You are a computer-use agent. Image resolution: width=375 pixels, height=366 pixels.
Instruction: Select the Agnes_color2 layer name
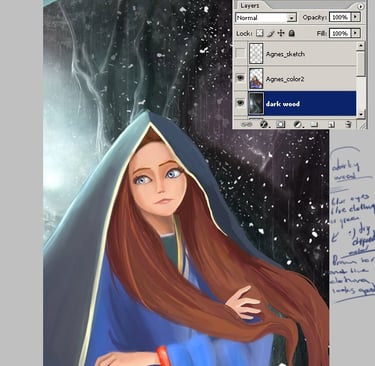(285, 79)
